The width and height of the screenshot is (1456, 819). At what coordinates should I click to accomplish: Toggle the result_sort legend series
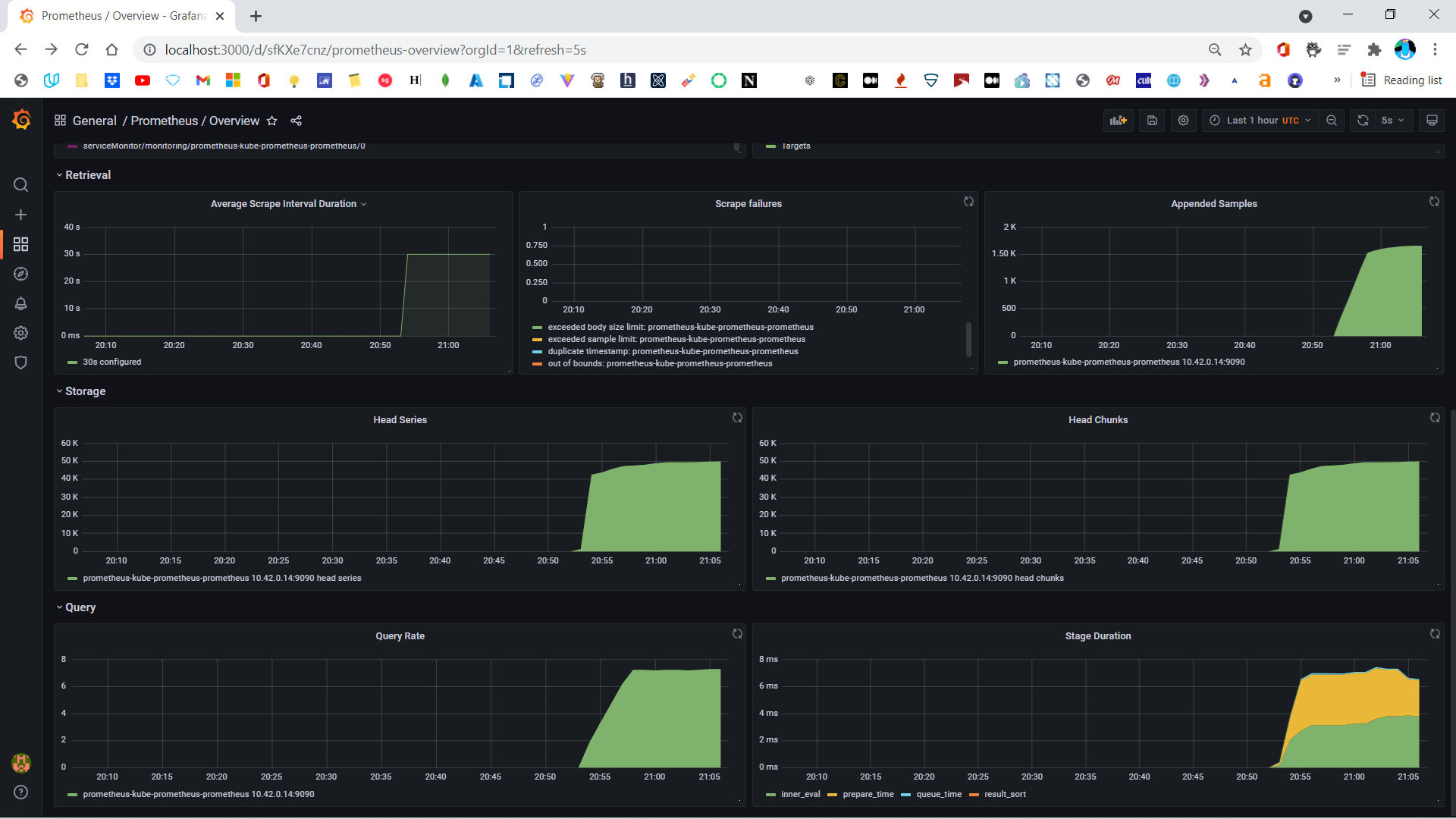pyautogui.click(x=1005, y=795)
